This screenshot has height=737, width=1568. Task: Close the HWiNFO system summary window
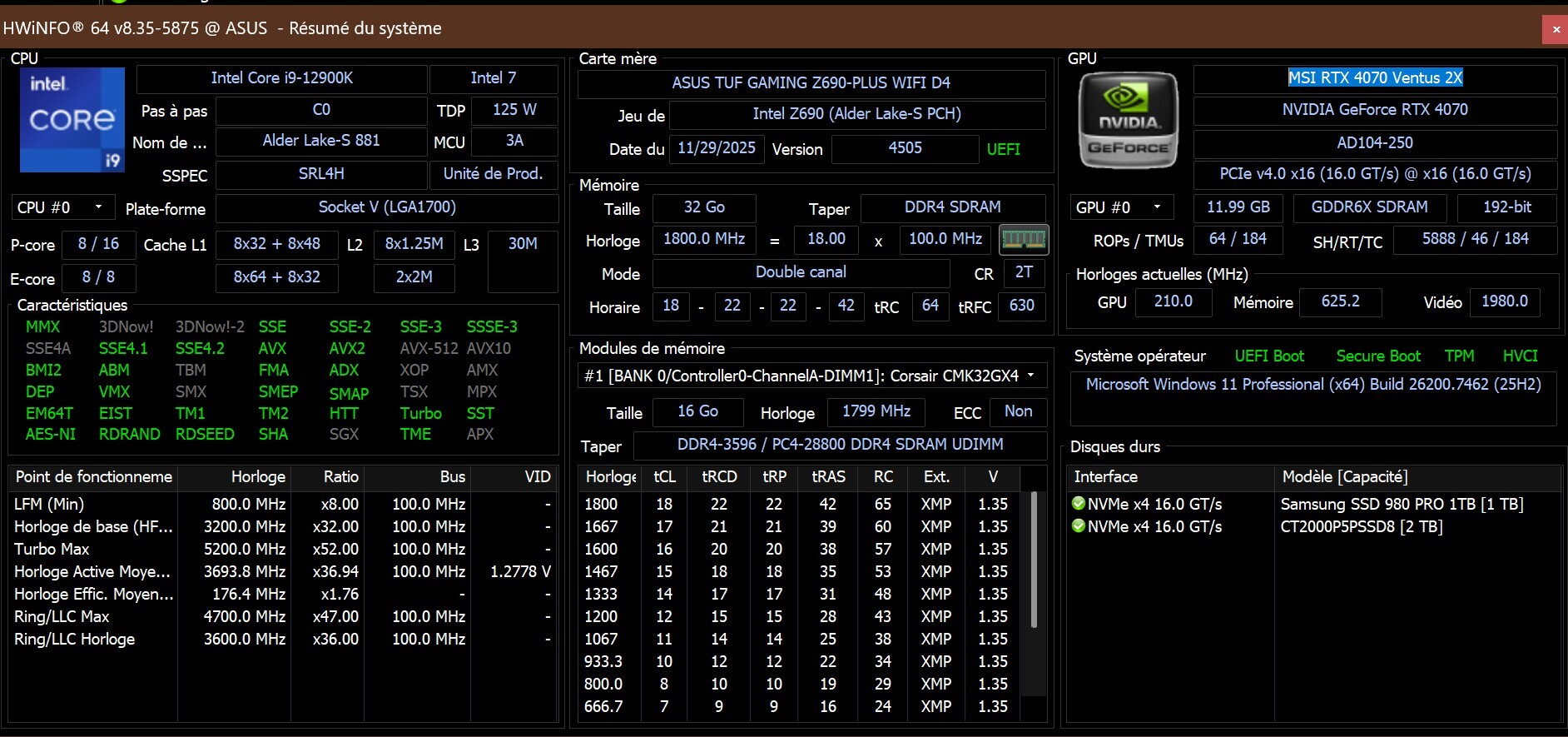pos(1556,30)
